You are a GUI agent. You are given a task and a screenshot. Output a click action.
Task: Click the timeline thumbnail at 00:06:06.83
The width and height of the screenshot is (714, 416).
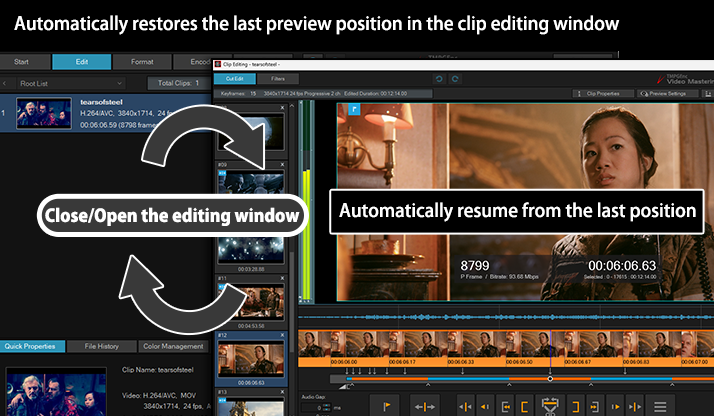point(652,345)
